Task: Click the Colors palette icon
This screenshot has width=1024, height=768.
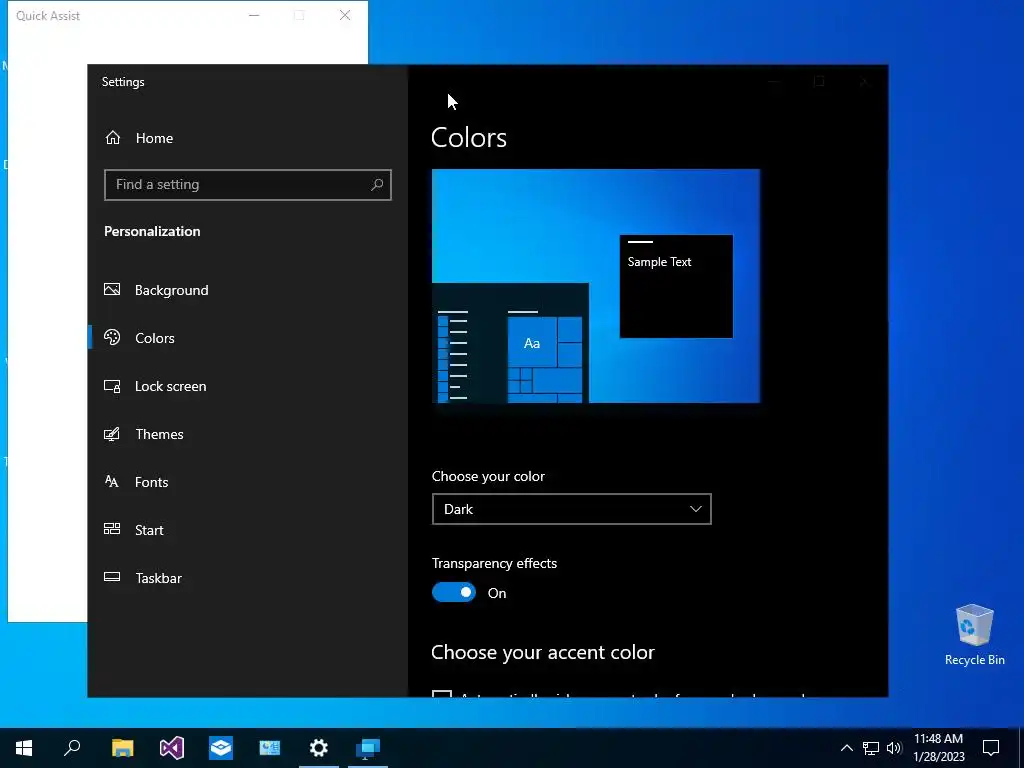Action: (x=112, y=337)
